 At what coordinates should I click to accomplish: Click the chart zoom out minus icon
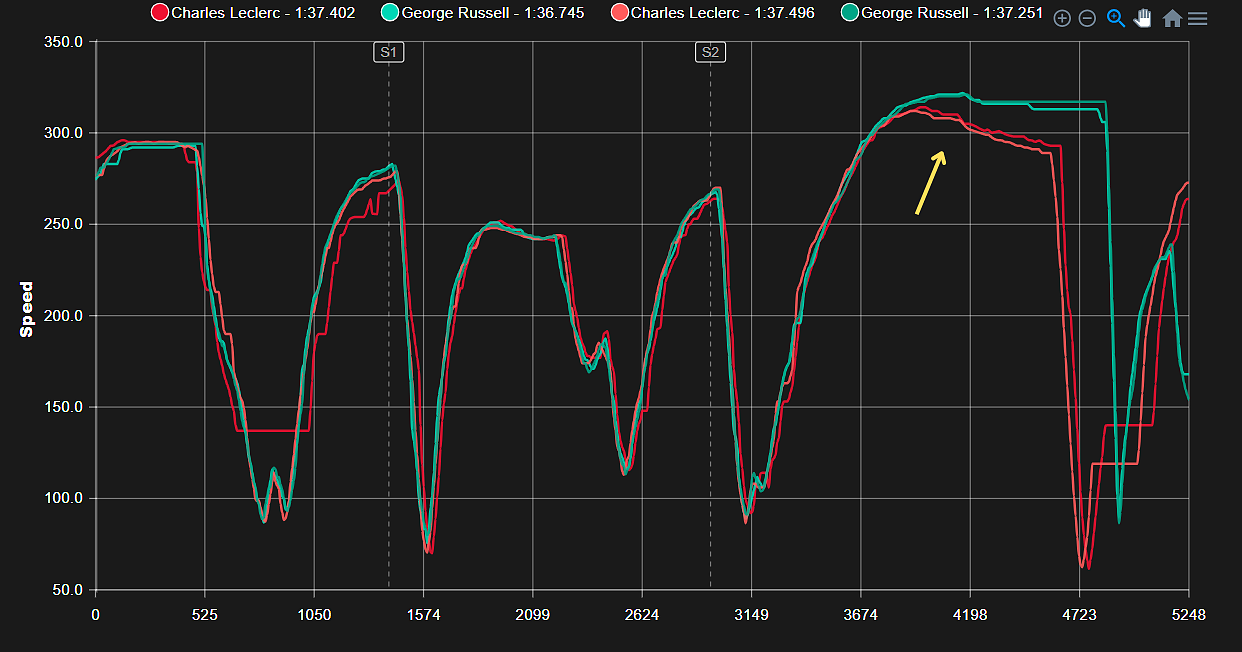1088,18
